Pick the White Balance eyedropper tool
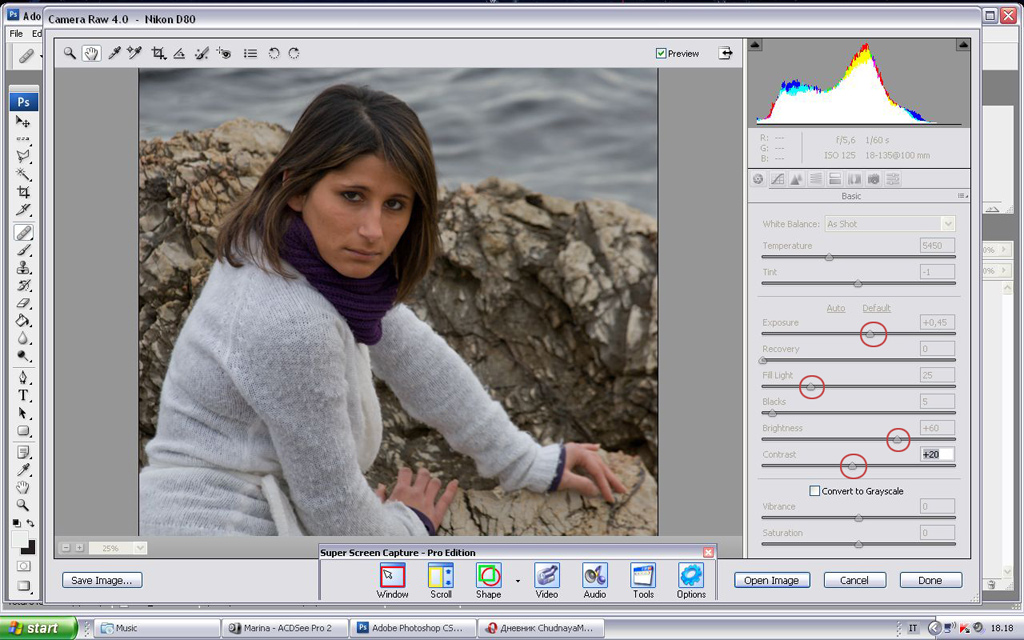This screenshot has height=640, width=1024. click(114, 53)
